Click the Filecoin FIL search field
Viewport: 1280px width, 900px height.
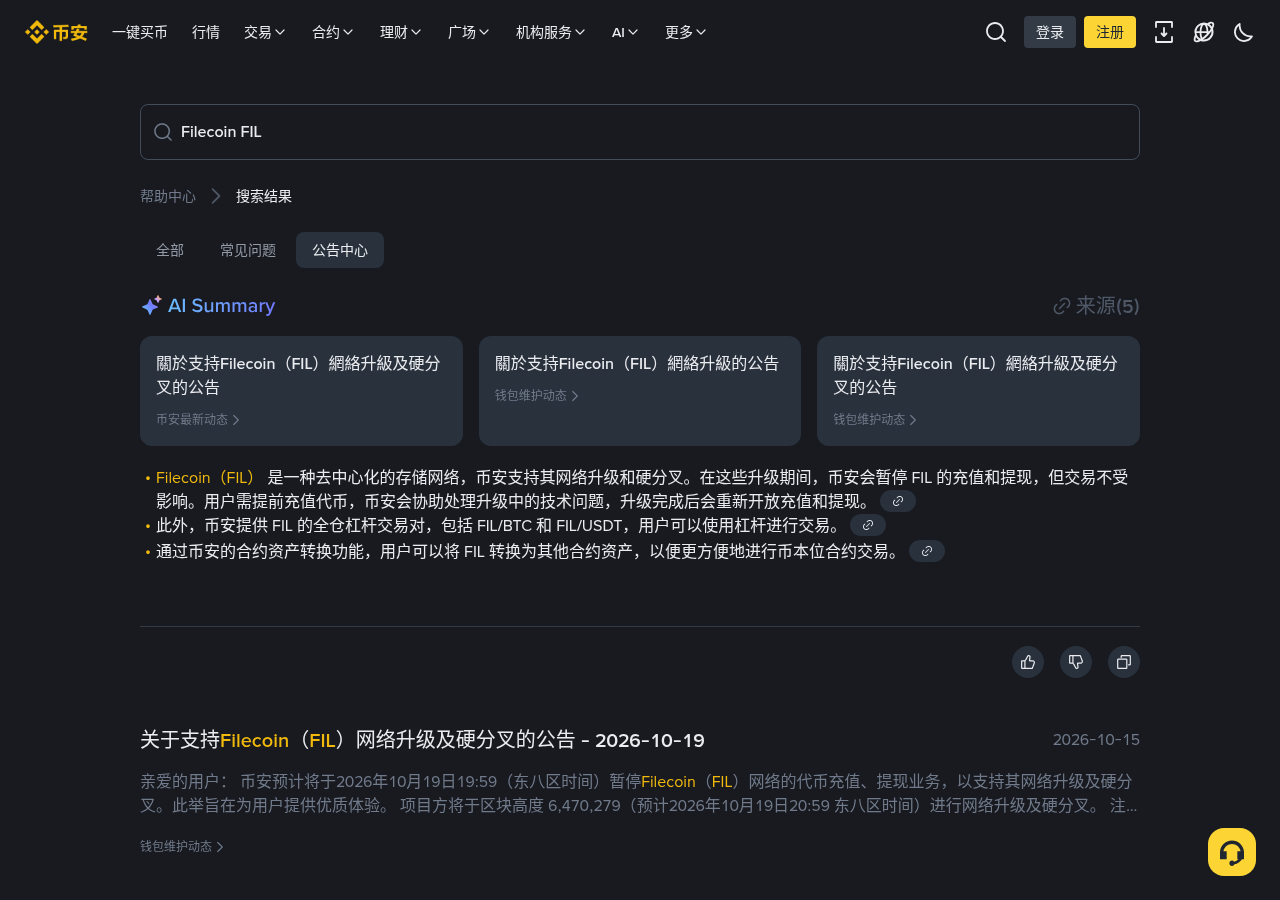click(640, 132)
